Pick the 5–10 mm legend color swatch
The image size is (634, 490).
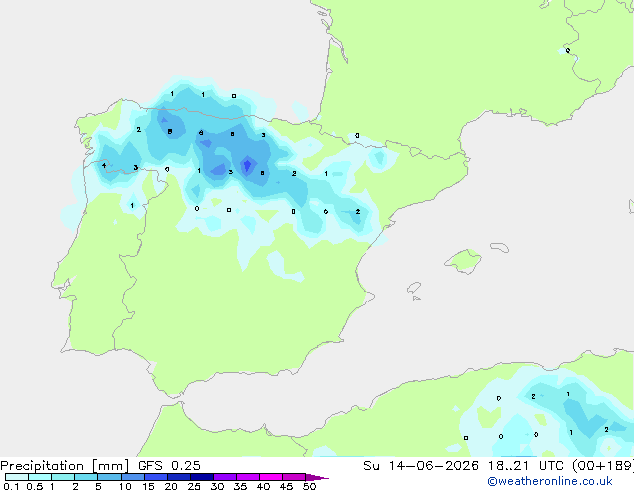pos(109,477)
